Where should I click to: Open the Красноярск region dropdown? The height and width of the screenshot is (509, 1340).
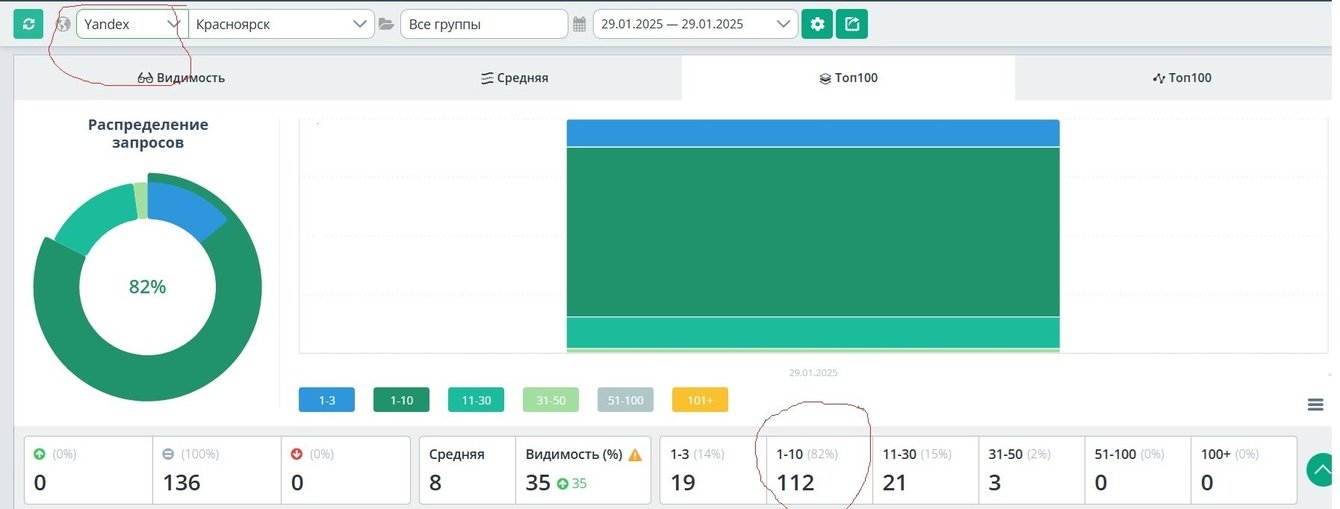[281, 24]
